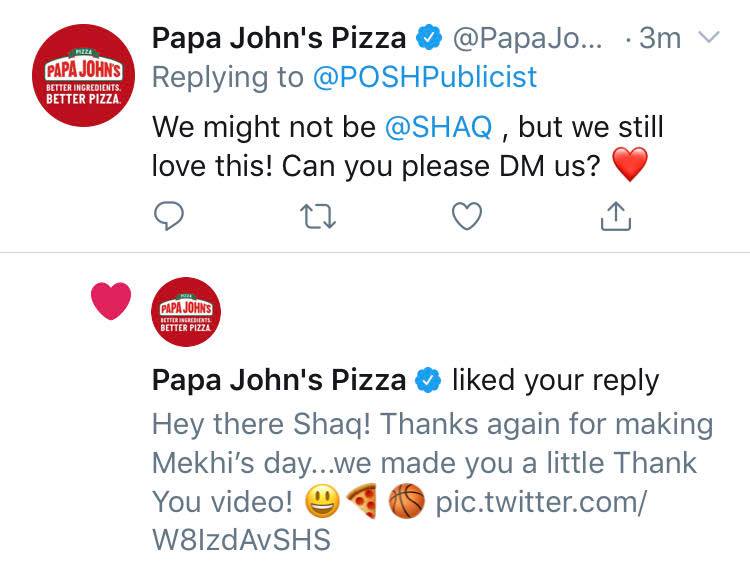Click the Papa John's Pizza name in tweet
Image resolution: width=750 pixels, height=566 pixels.
coord(279,38)
